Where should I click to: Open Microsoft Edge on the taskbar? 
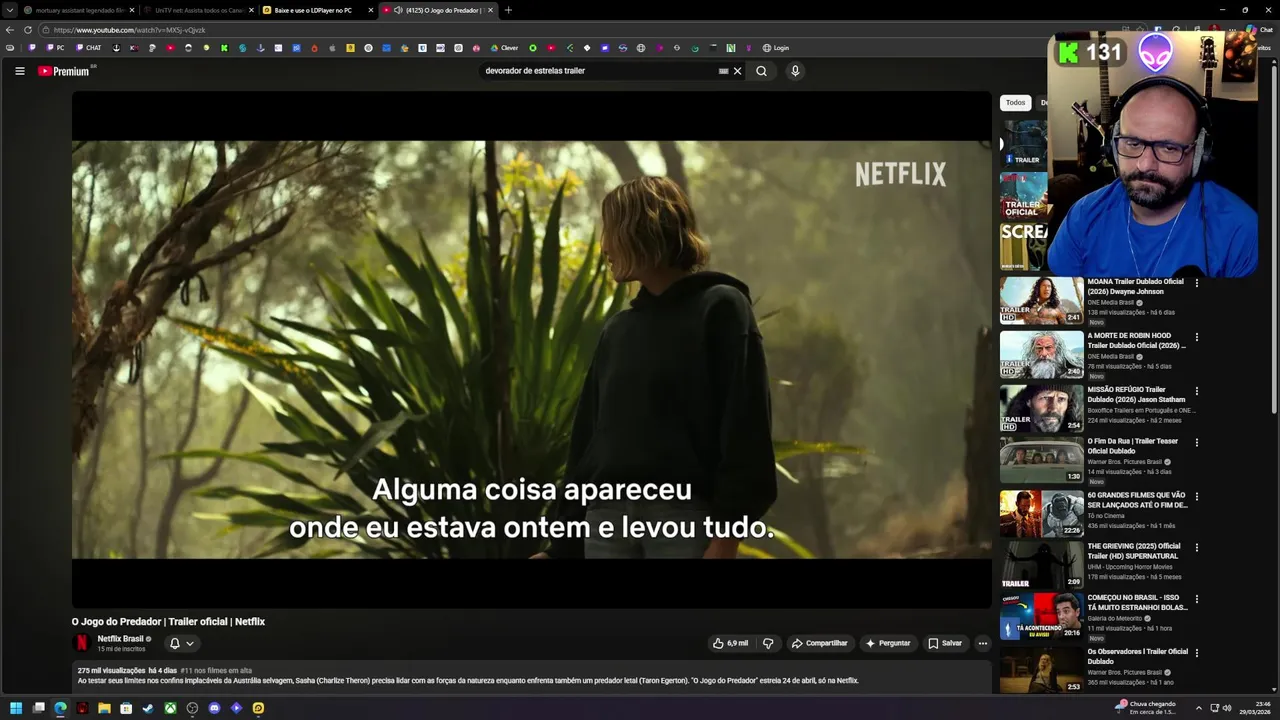pos(60,708)
